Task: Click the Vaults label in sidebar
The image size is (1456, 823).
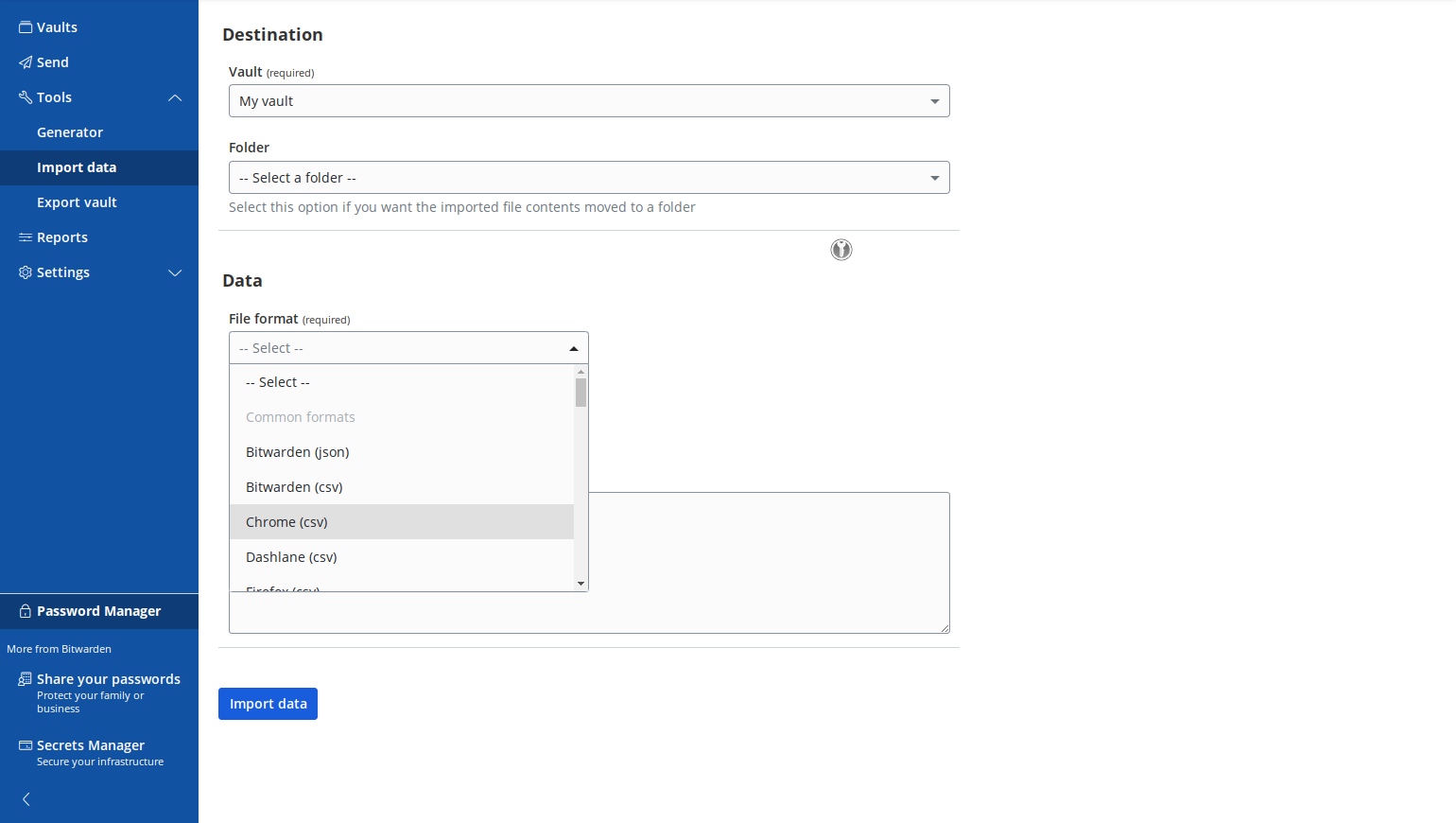Action: (x=57, y=27)
